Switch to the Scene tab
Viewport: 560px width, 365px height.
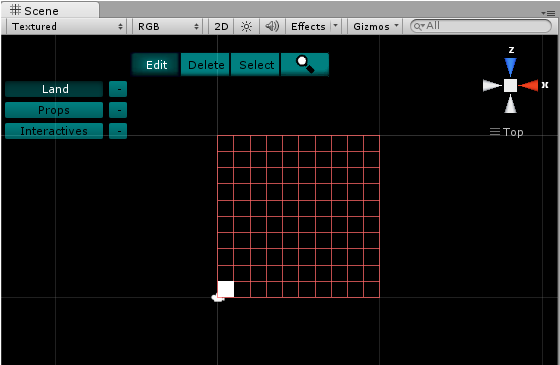point(50,10)
